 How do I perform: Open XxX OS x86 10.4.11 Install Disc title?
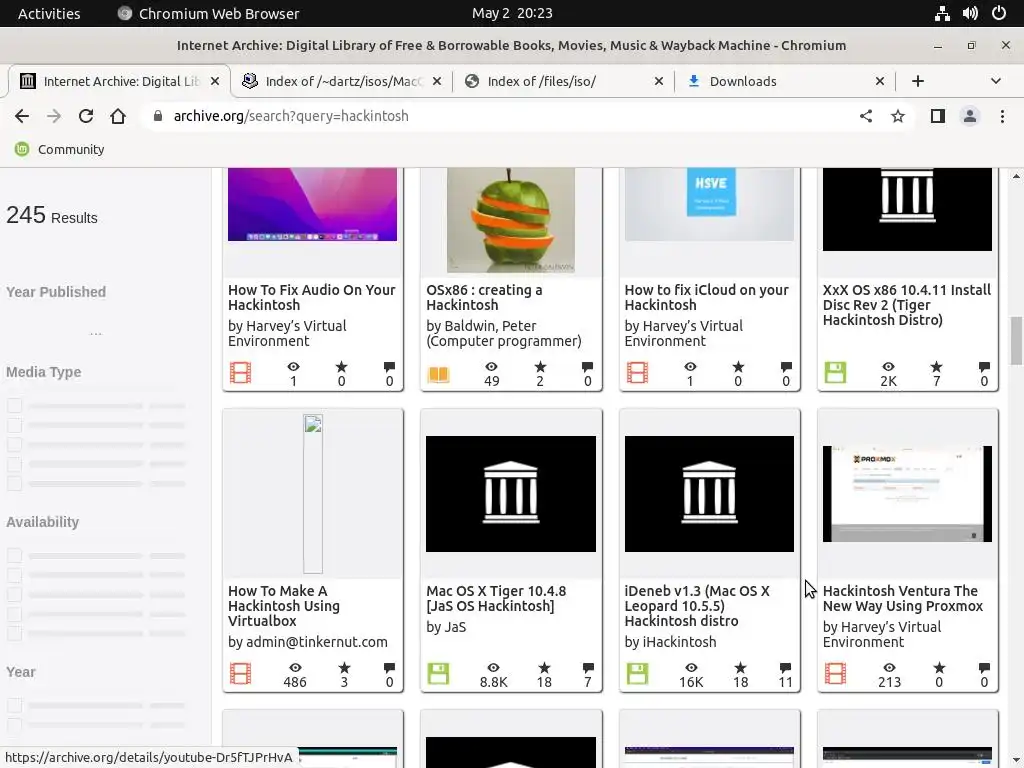(x=906, y=305)
